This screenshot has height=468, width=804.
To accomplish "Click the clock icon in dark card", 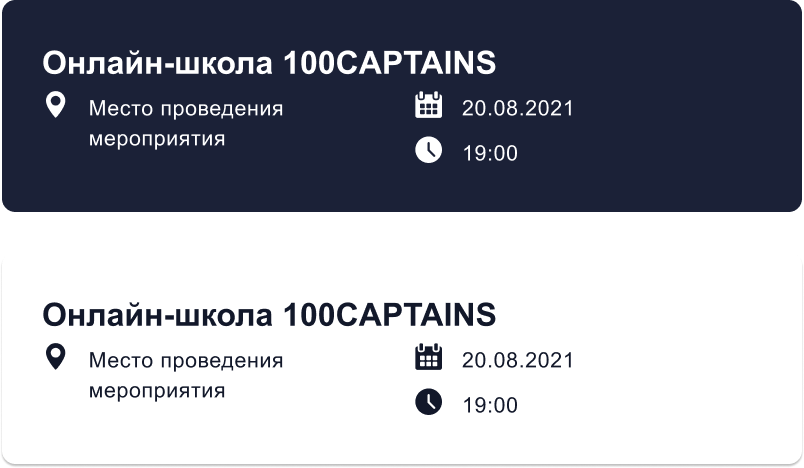I will (x=429, y=150).
